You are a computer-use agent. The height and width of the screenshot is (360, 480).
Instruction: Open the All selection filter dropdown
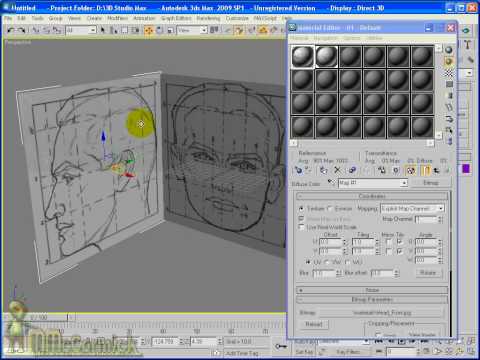tap(81, 30)
